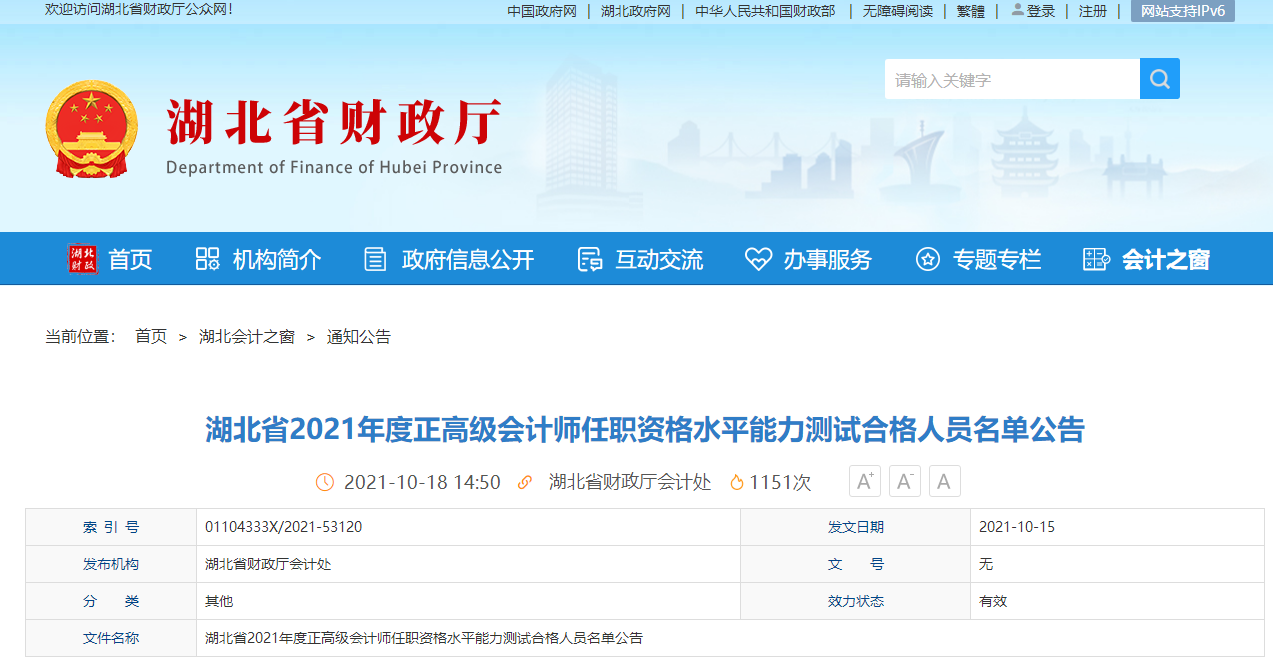Click the chat icon beside 互动交流
Image resolution: width=1273 pixels, height=663 pixels.
pyautogui.click(x=588, y=258)
